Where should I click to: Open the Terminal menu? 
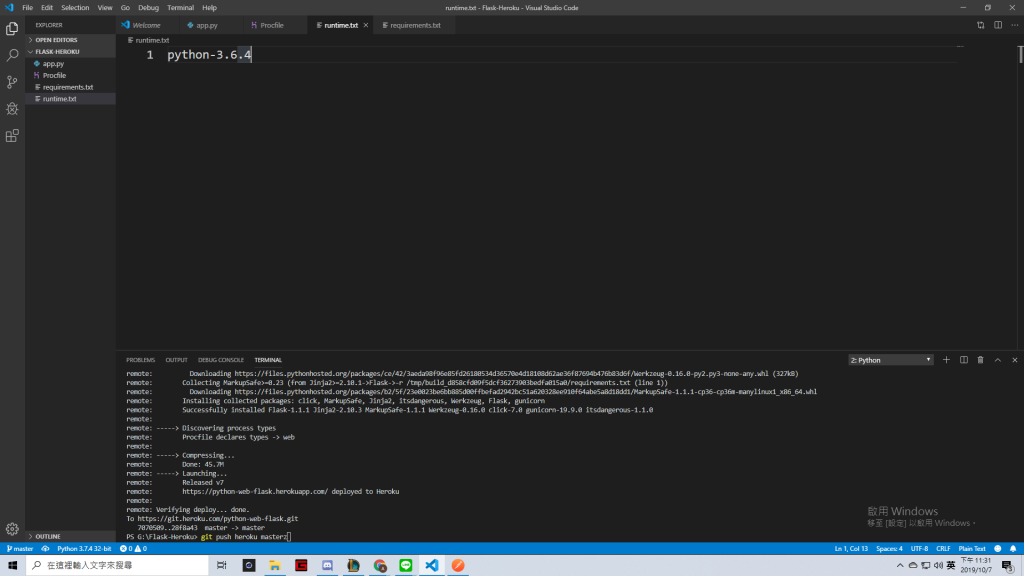point(180,8)
